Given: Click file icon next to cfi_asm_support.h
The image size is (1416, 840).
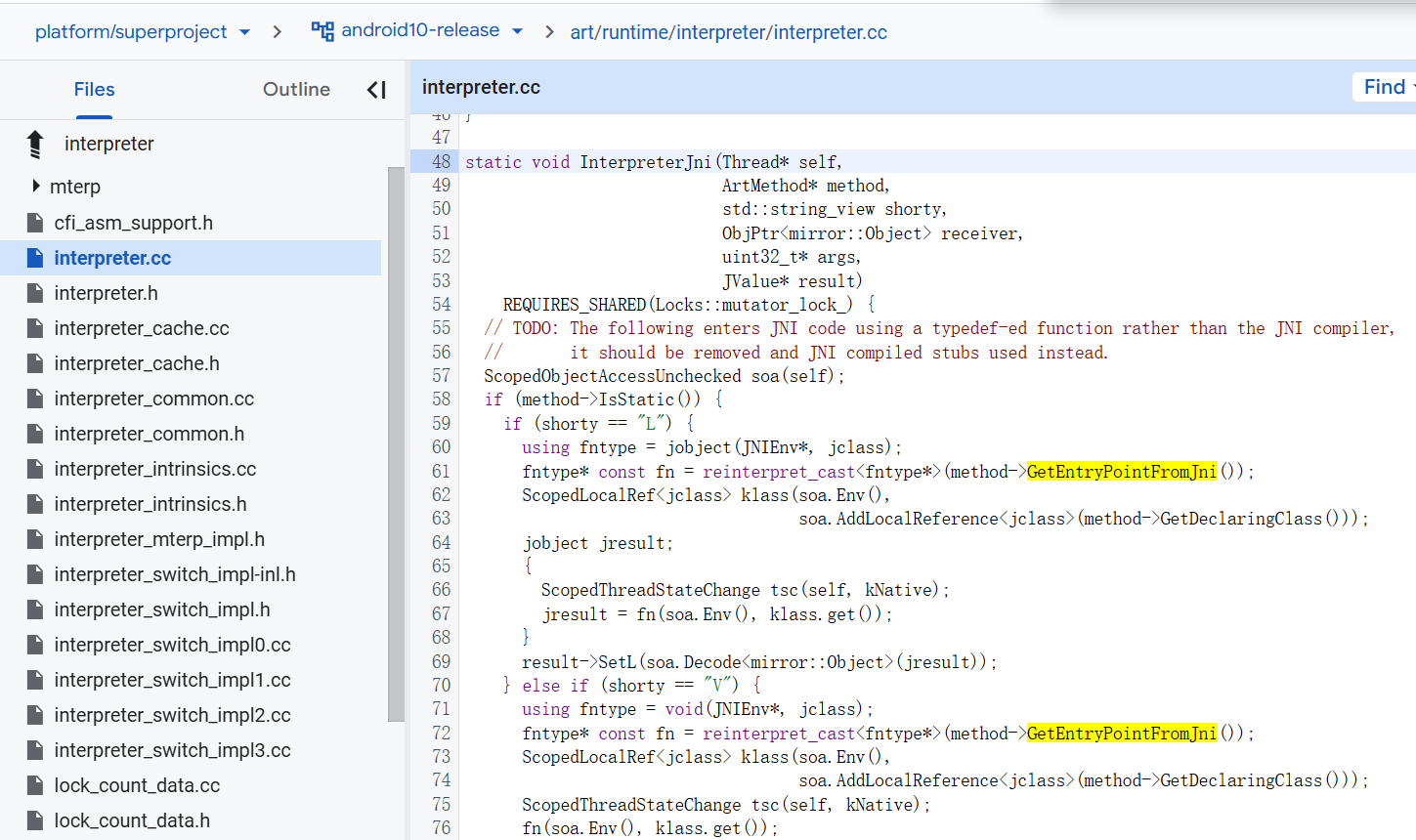Looking at the screenshot, I should [x=35, y=223].
